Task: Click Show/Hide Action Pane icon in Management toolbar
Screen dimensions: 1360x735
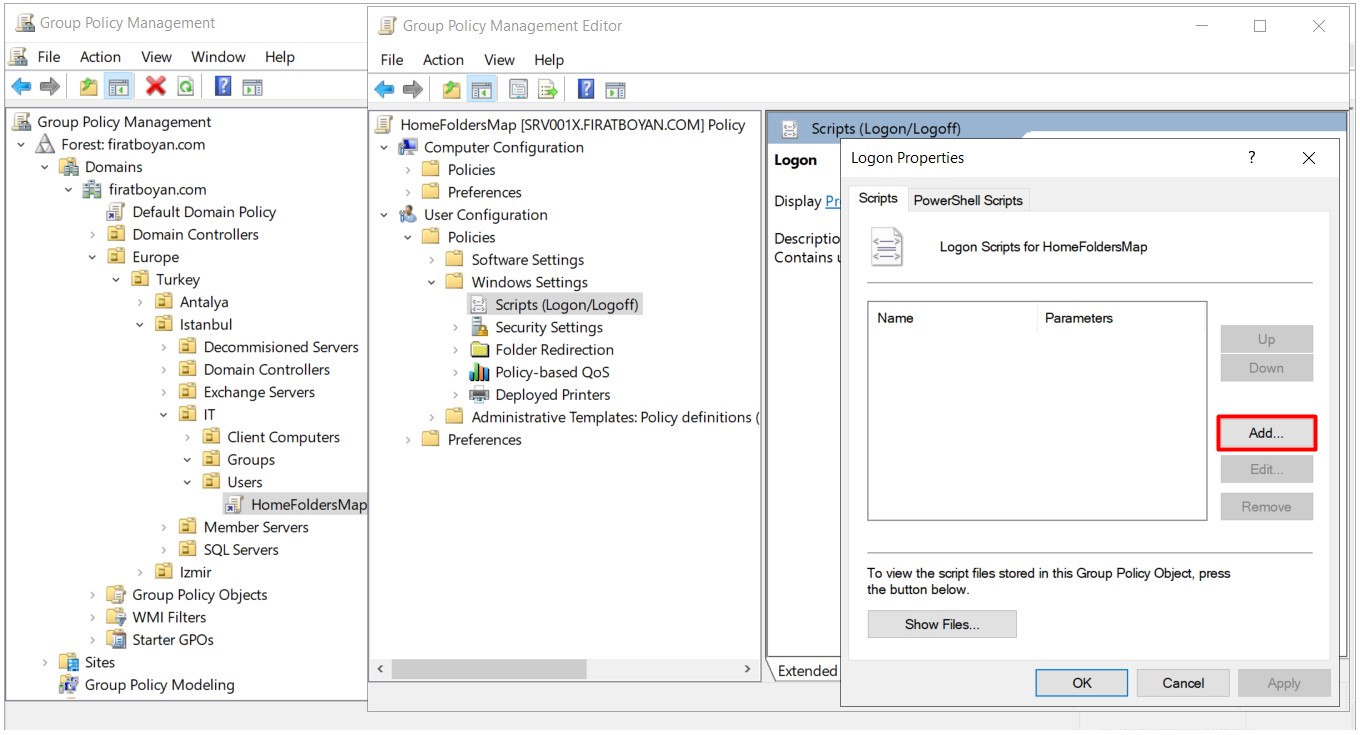Action: pyautogui.click(x=253, y=87)
